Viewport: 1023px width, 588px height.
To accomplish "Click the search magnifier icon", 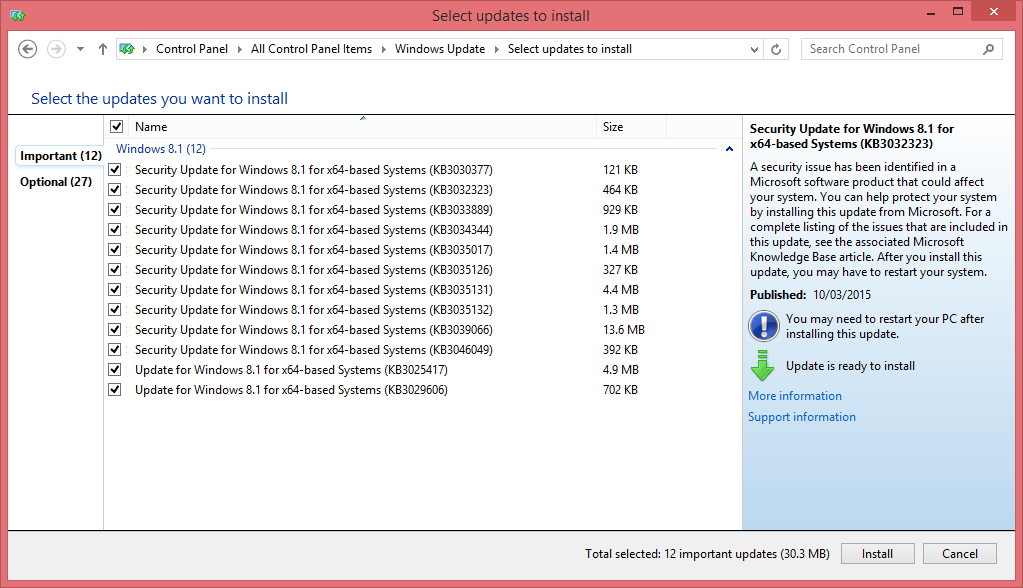I will [x=988, y=49].
